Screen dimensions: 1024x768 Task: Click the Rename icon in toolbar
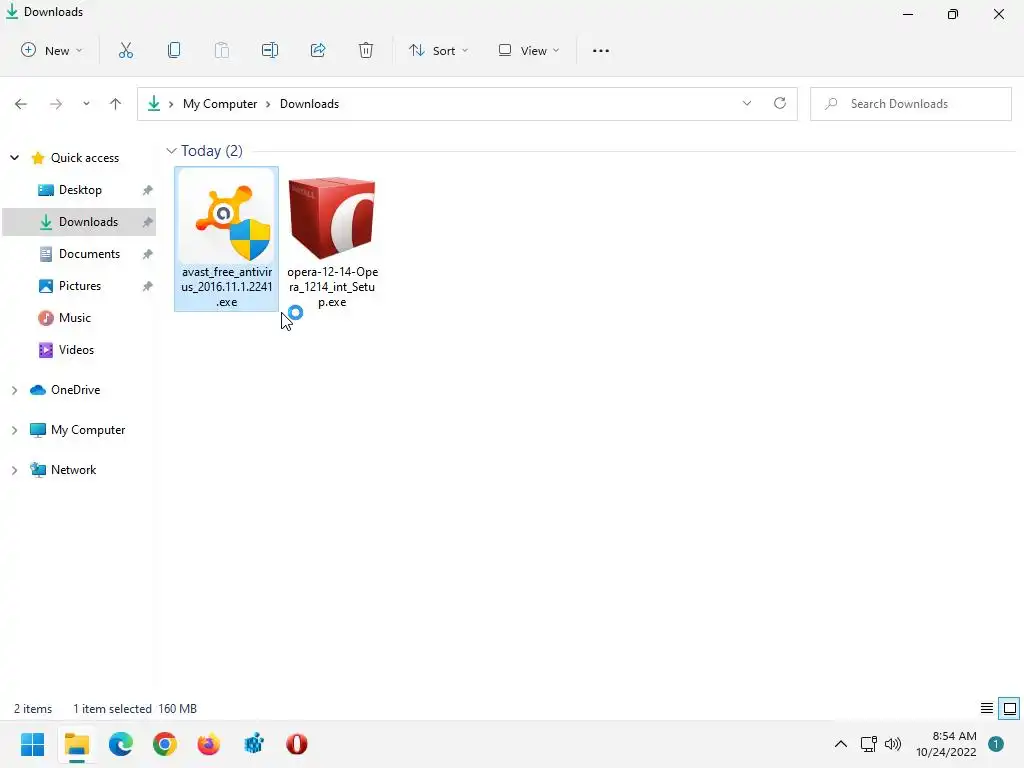[270, 50]
